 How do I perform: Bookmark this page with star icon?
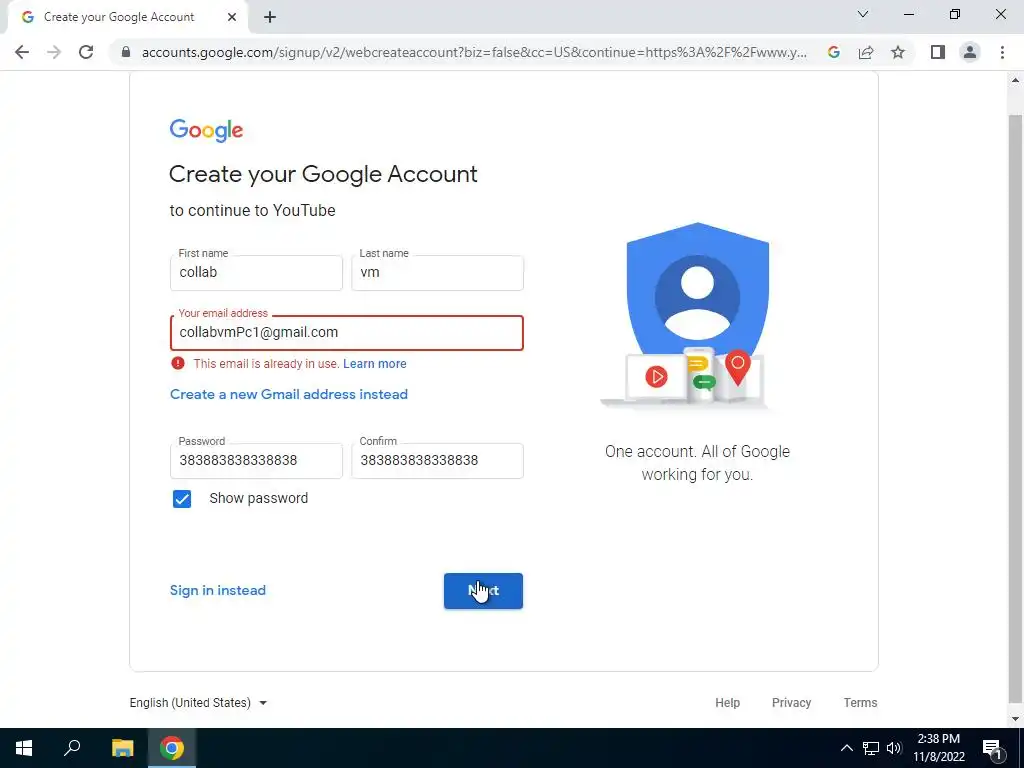coord(898,52)
